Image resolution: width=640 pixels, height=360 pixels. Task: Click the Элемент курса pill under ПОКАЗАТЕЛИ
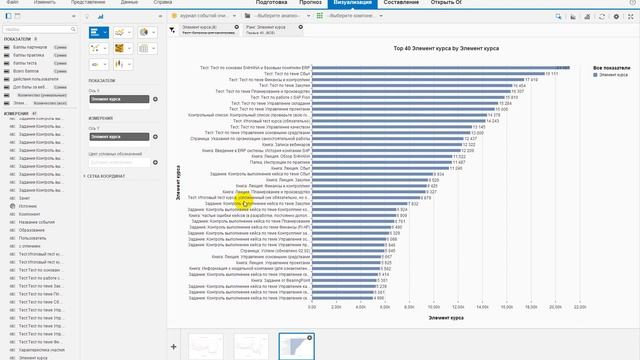click(x=119, y=99)
